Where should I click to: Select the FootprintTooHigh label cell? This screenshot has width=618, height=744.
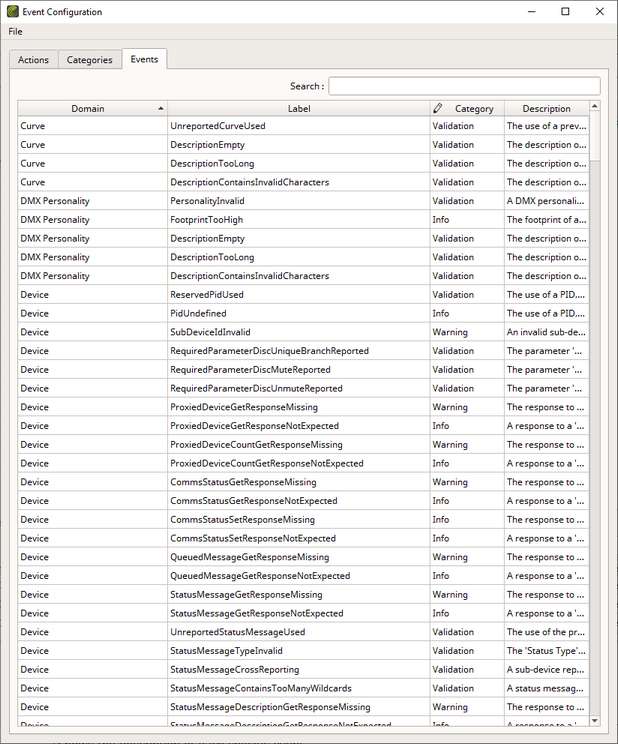299,220
